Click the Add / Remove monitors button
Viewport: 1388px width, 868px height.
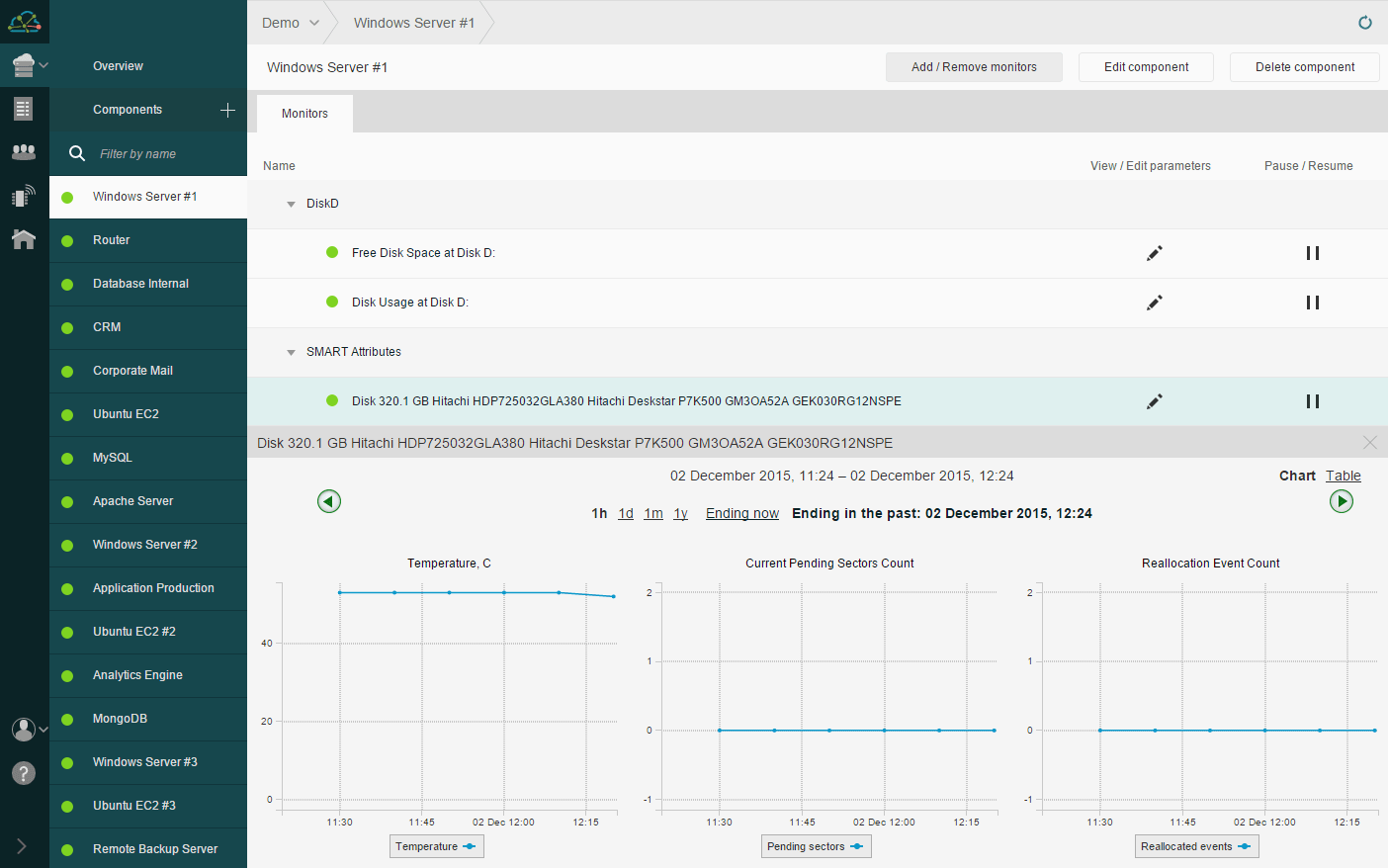[974, 67]
